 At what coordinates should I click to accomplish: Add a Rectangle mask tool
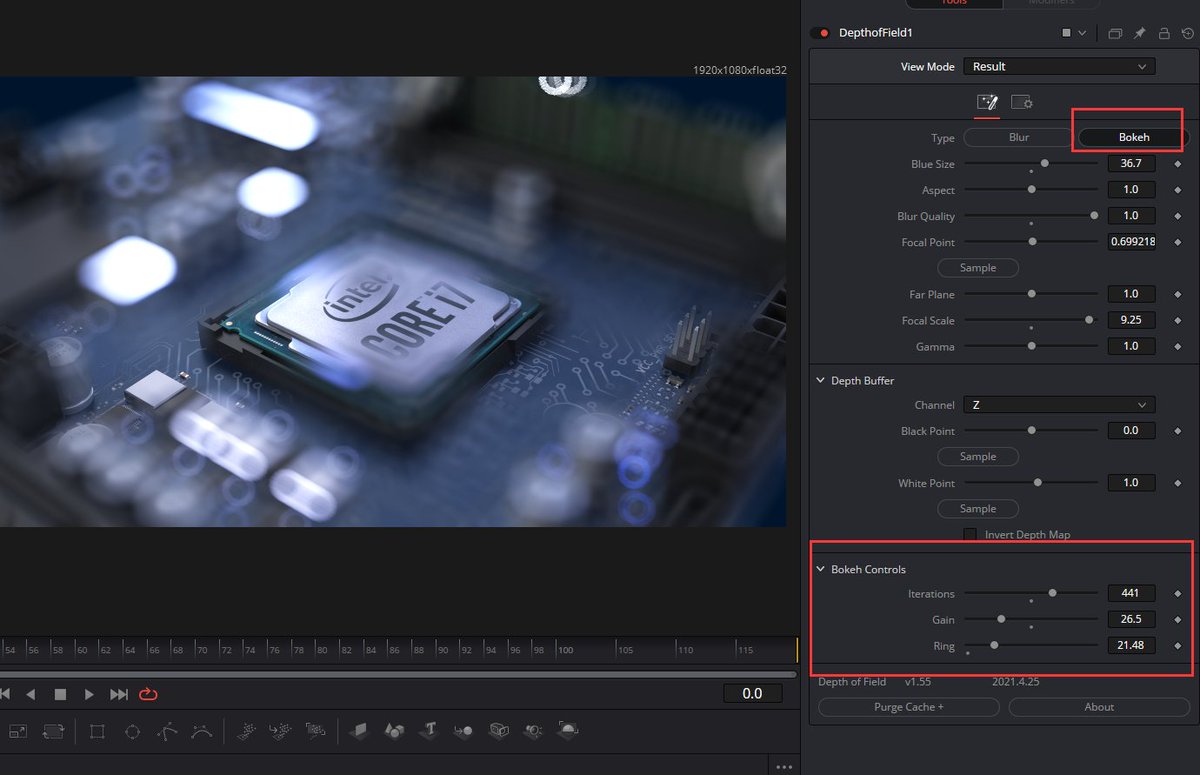(x=97, y=731)
